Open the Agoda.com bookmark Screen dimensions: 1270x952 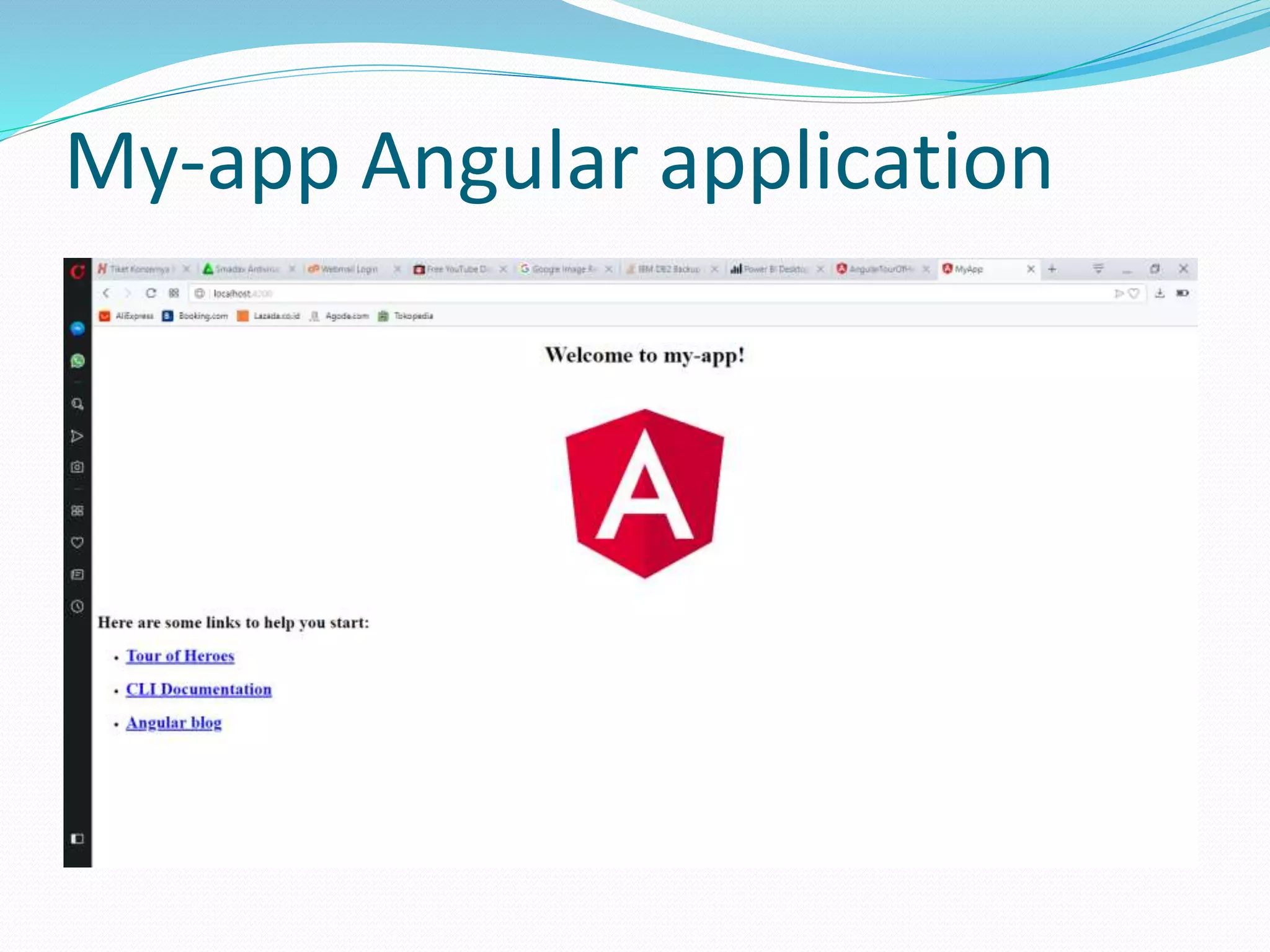click(x=339, y=316)
